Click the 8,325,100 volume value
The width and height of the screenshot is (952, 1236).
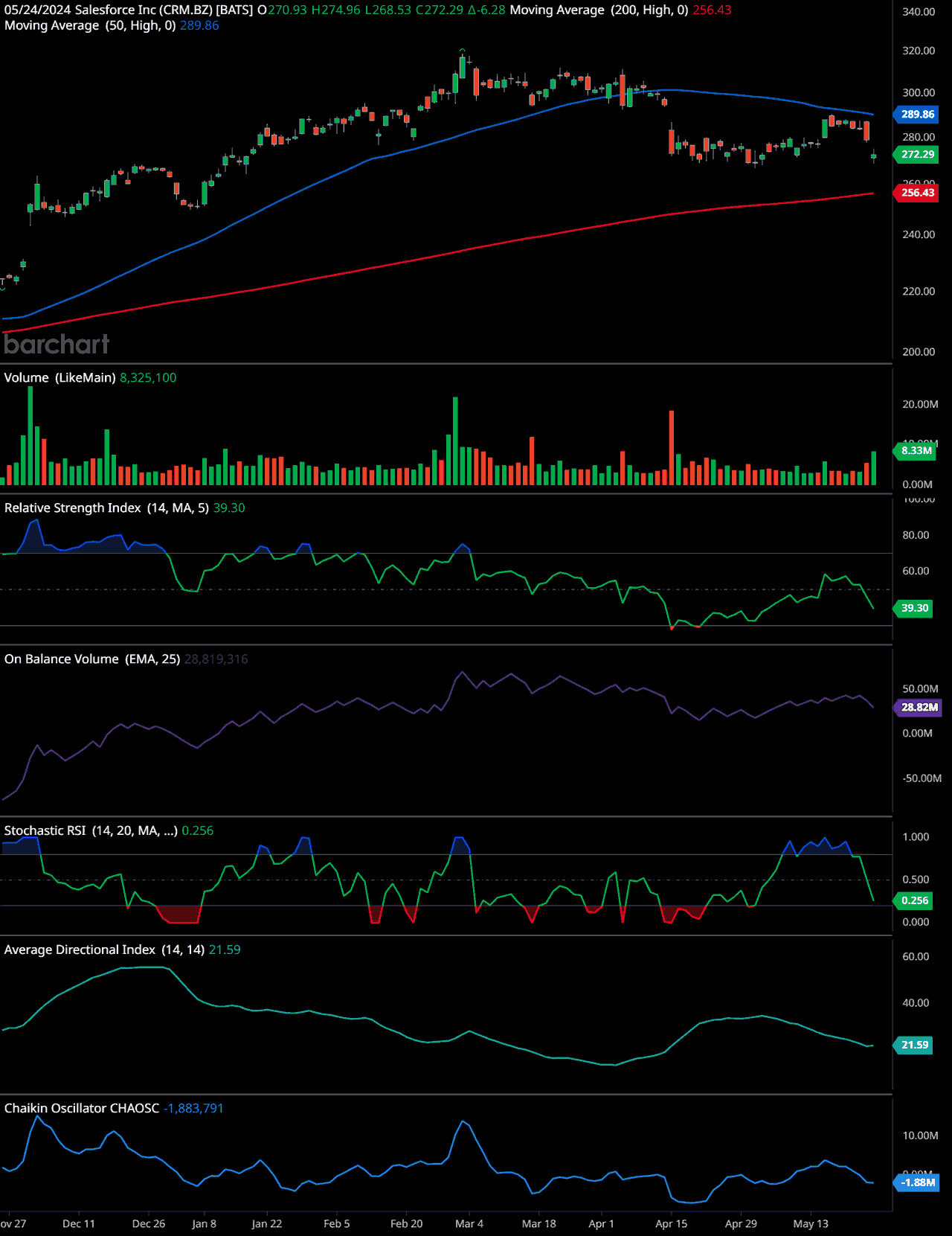[x=148, y=378]
